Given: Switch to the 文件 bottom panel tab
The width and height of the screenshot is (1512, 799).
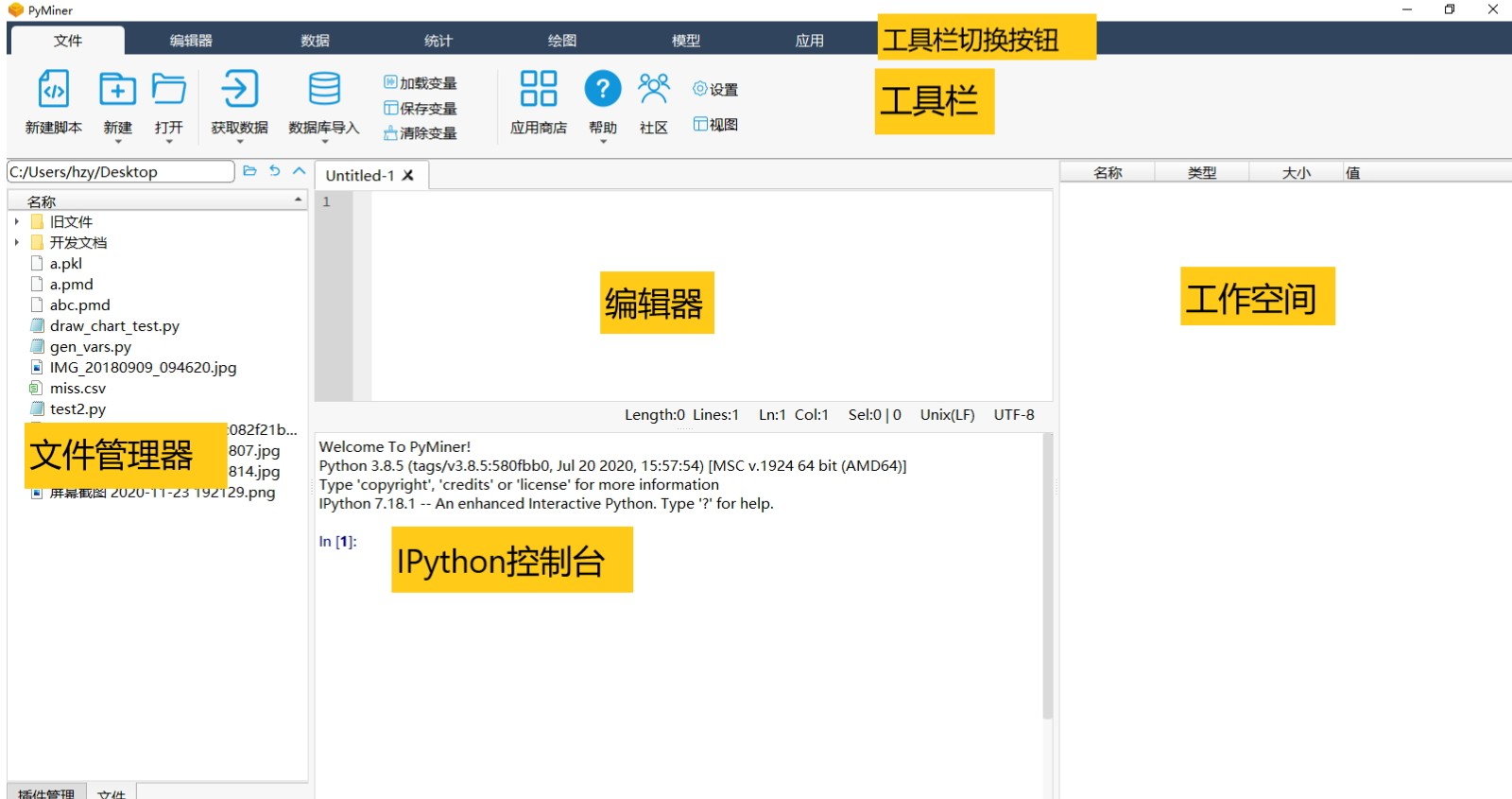Looking at the screenshot, I should (112, 792).
